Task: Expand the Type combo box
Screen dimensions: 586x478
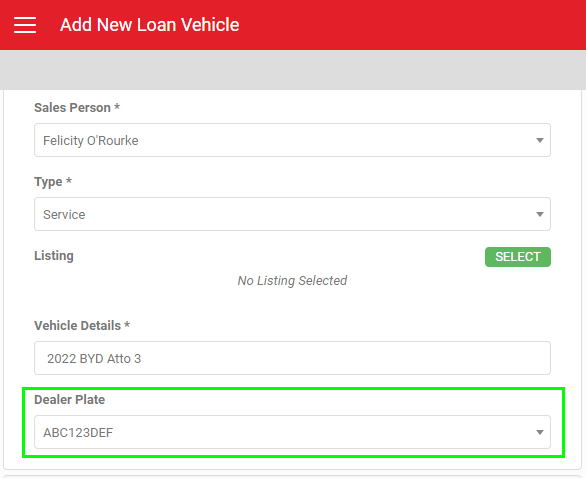Action: (292, 214)
